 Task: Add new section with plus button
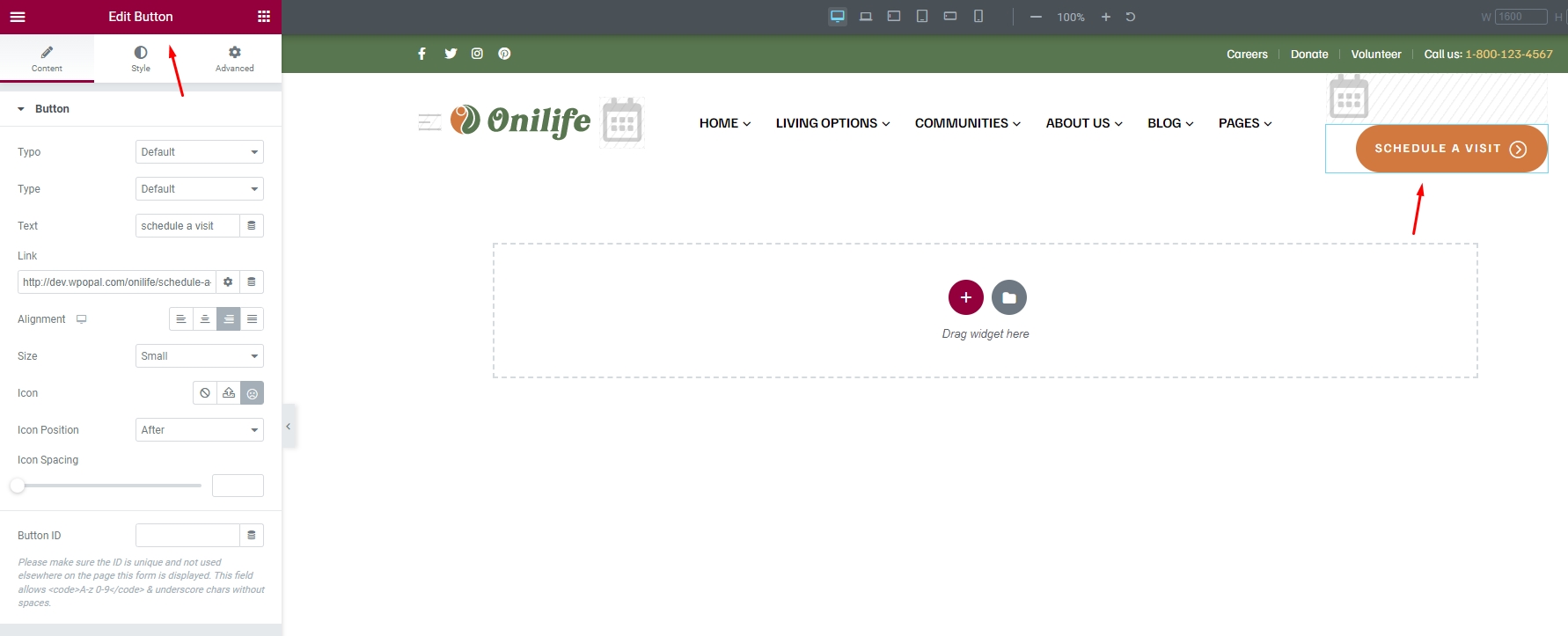(x=965, y=297)
